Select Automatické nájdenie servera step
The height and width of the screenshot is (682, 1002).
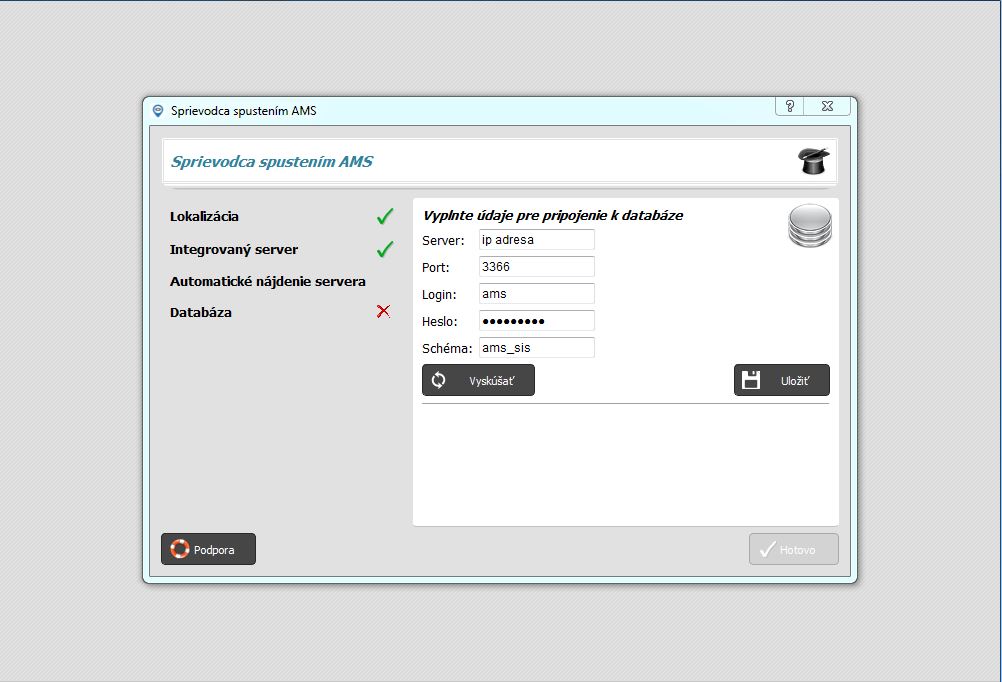point(268,281)
